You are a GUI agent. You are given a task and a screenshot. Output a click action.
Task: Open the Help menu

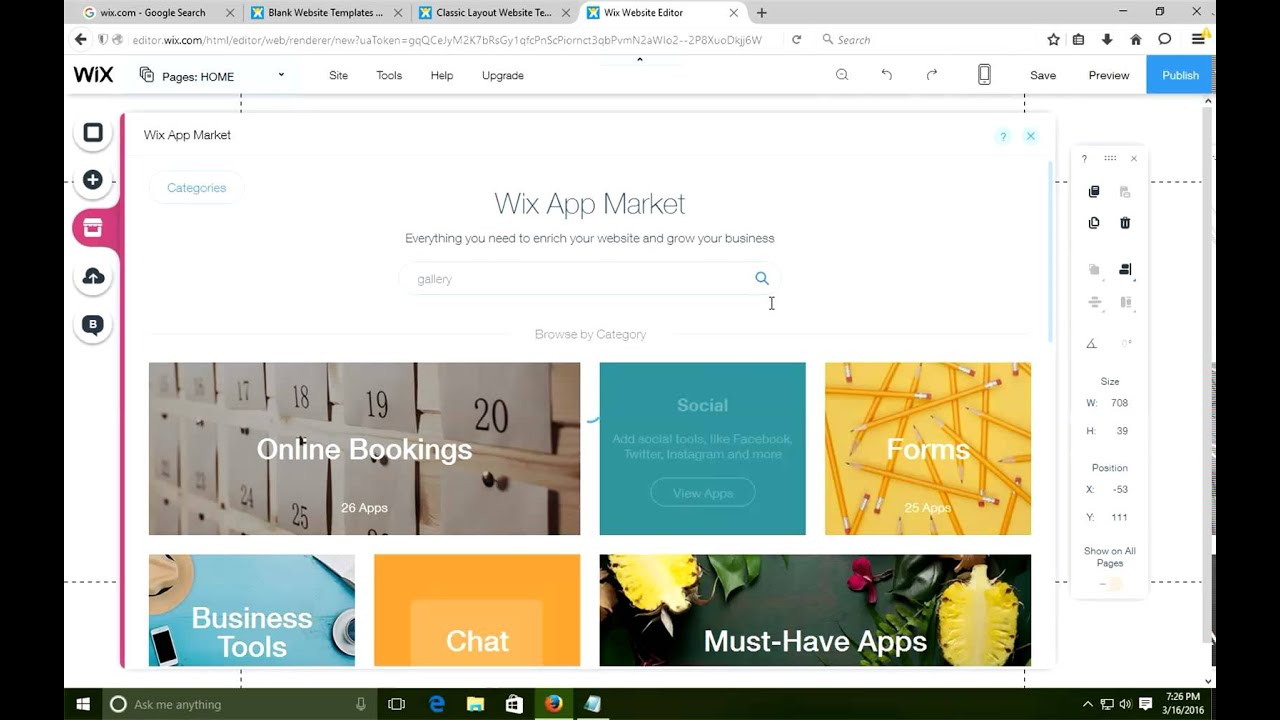442,76
